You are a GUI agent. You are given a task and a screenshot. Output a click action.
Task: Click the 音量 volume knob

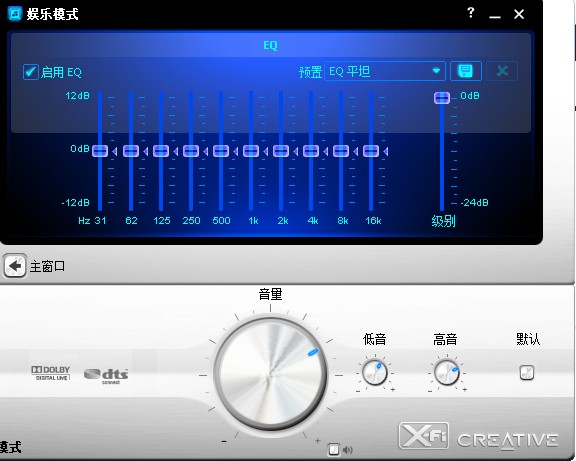coord(270,374)
